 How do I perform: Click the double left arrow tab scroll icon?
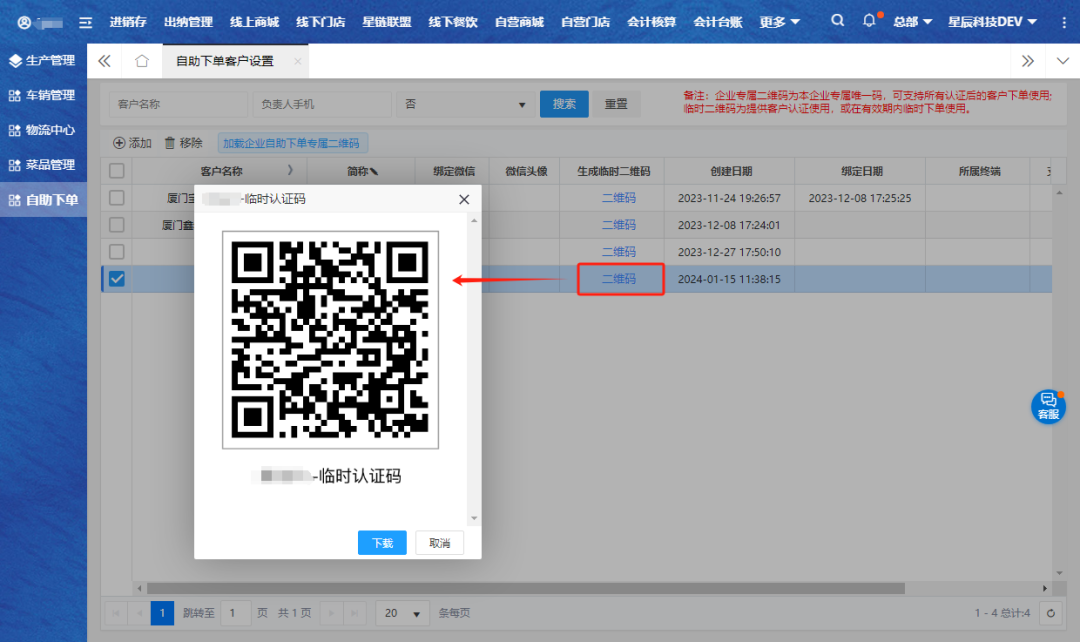click(x=104, y=61)
